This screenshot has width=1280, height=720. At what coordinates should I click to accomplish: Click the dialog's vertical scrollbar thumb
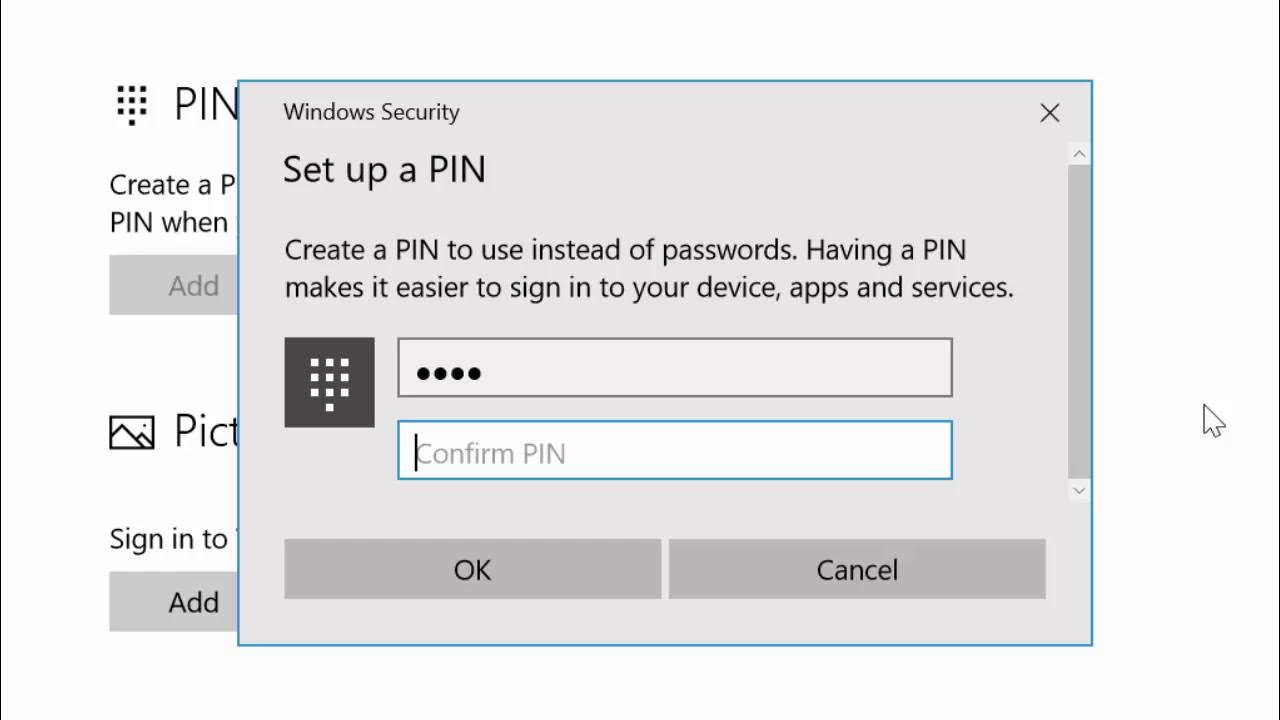point(1078,320)
